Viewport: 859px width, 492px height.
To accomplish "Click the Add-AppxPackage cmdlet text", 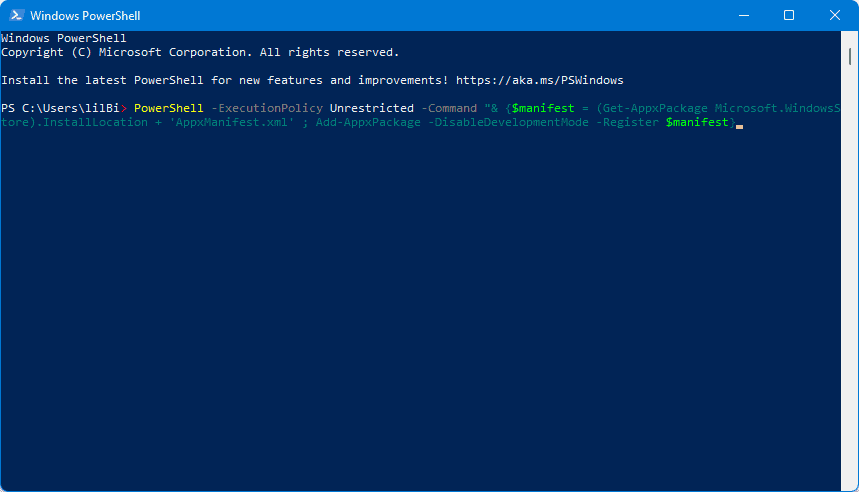I will click(x=368, y=122).
